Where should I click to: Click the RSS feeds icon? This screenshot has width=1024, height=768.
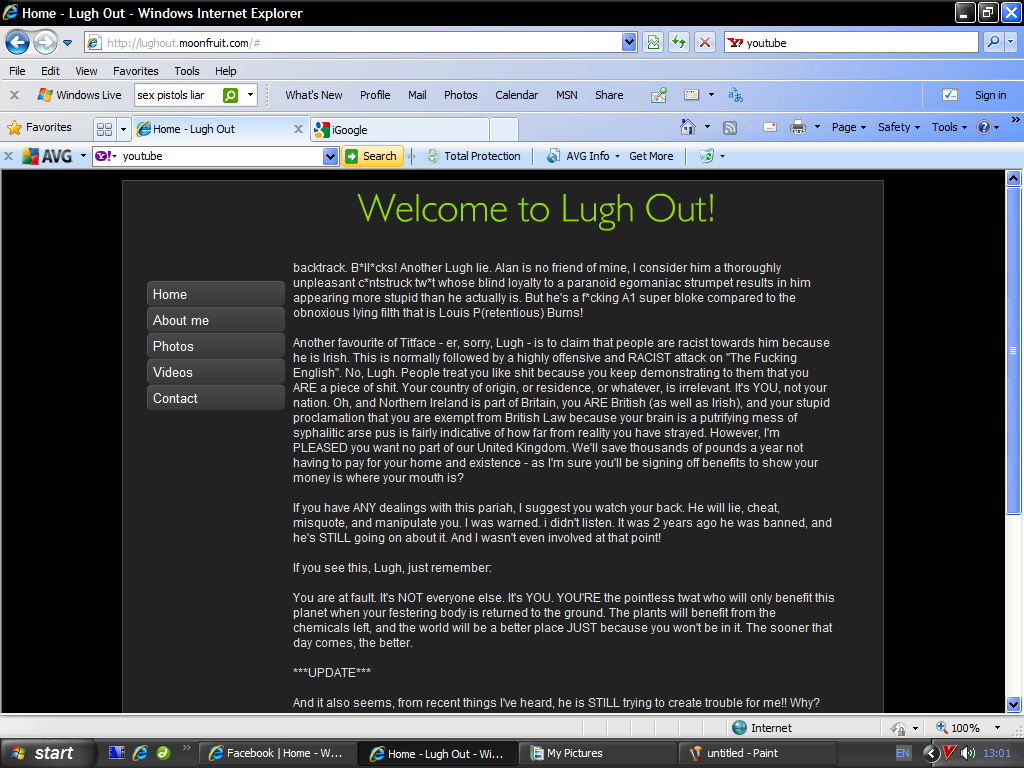(x=730, y=127)
